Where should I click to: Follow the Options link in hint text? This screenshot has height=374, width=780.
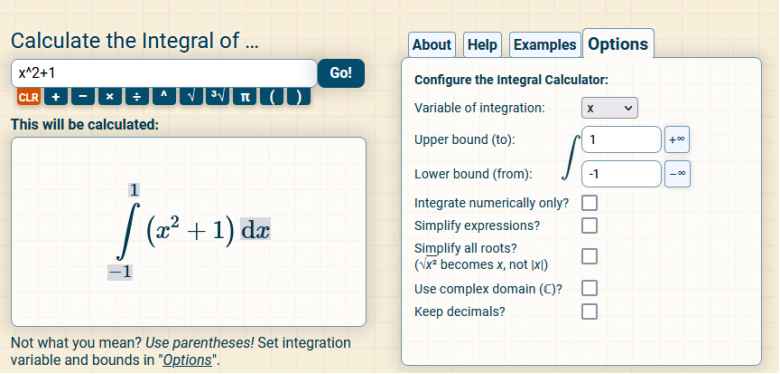(188, 360)
